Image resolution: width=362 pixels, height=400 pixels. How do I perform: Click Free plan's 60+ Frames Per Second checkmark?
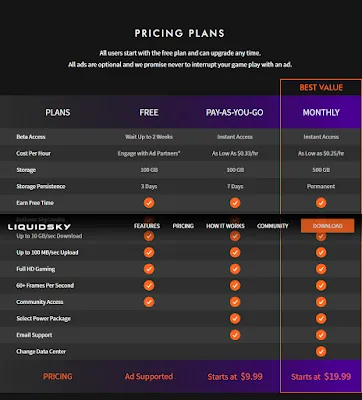click(149, 285)
